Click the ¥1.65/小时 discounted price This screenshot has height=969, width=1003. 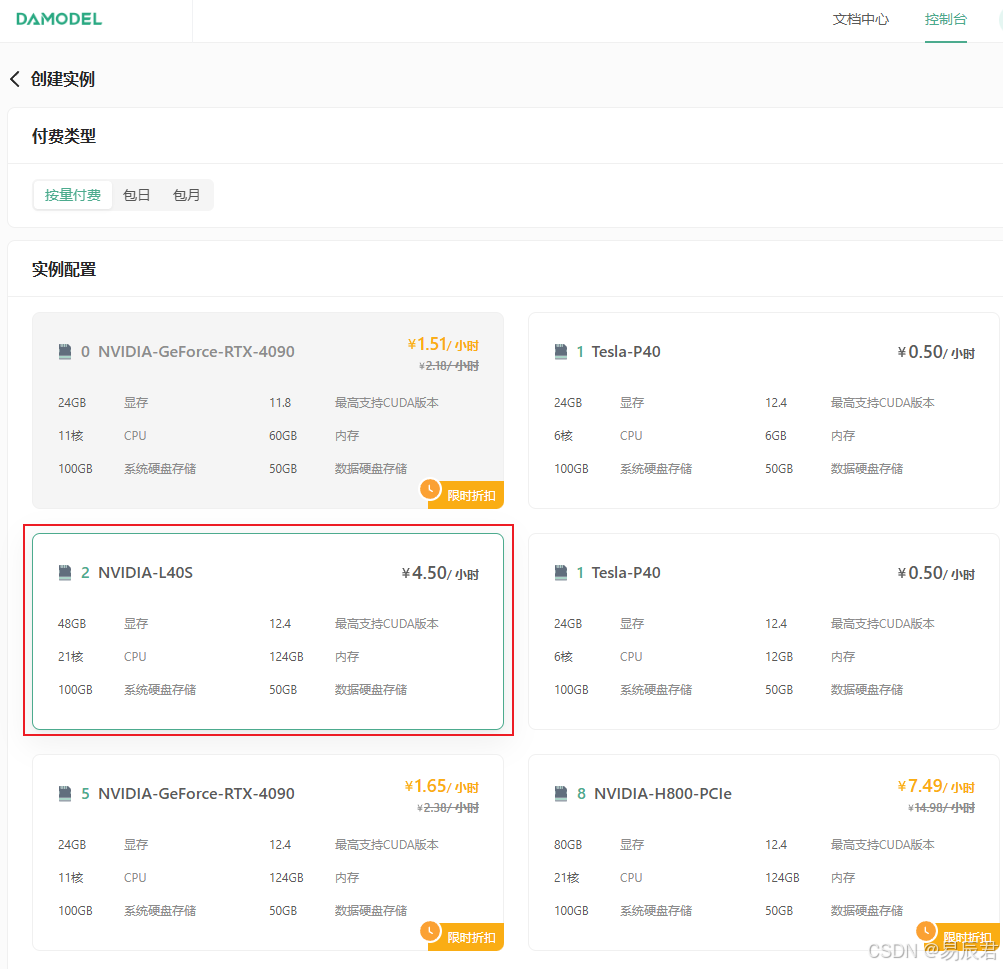click(441, 786)
